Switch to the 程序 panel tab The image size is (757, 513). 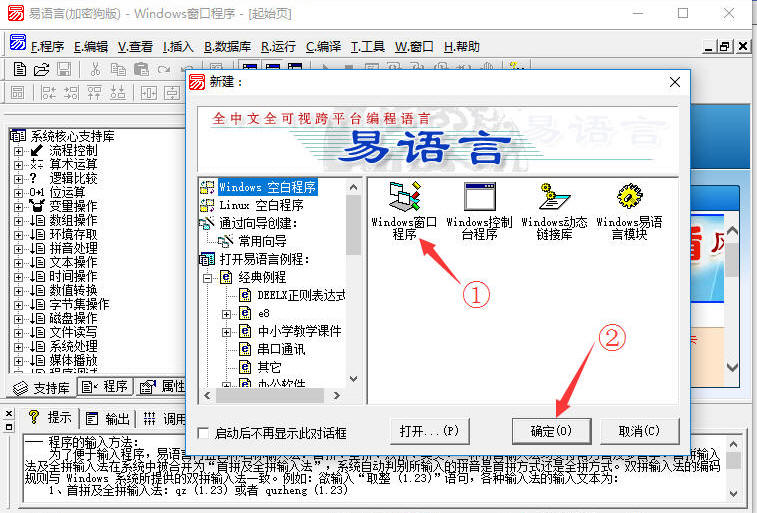105,387
